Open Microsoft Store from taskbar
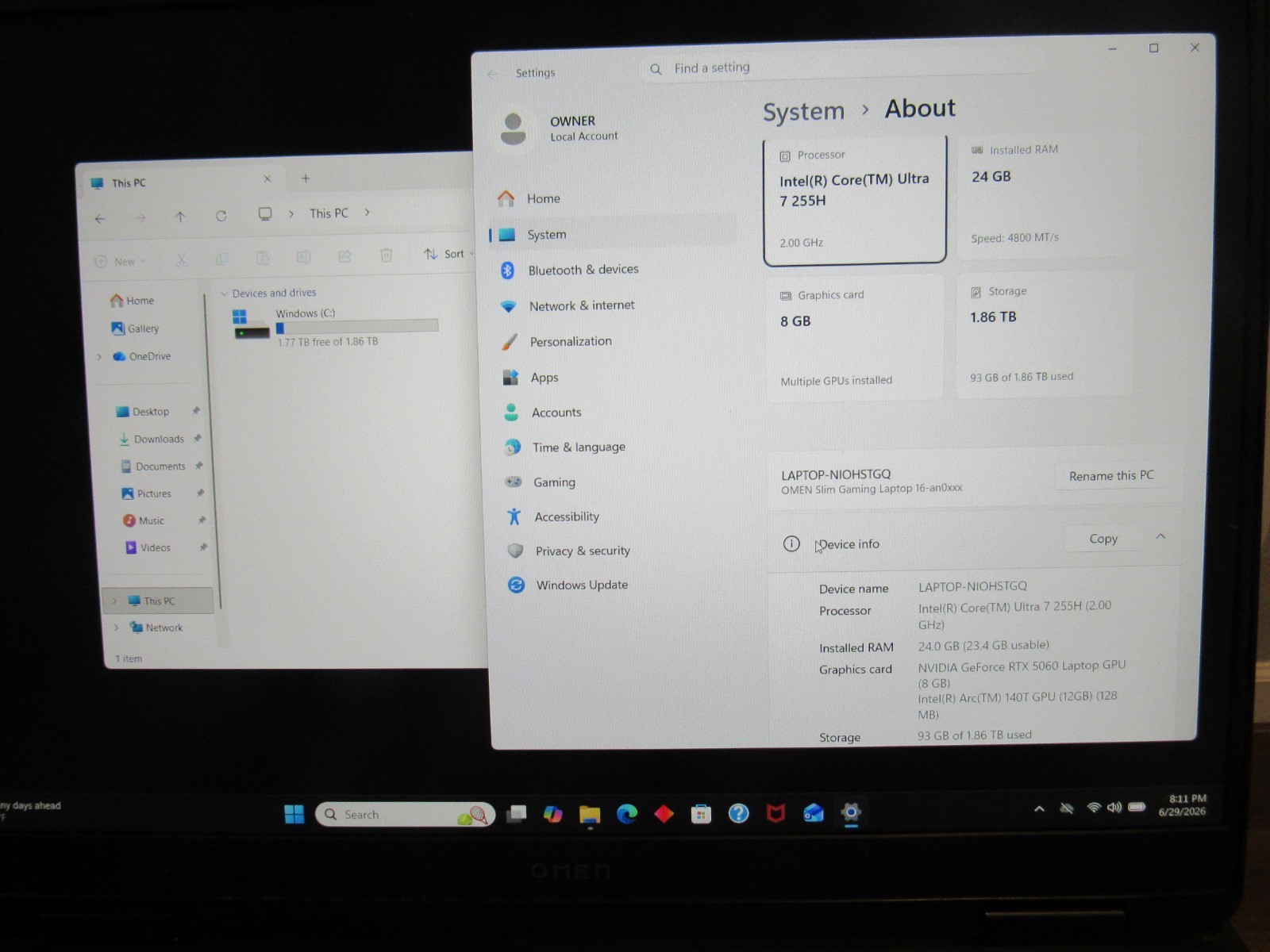 point(701,813)
